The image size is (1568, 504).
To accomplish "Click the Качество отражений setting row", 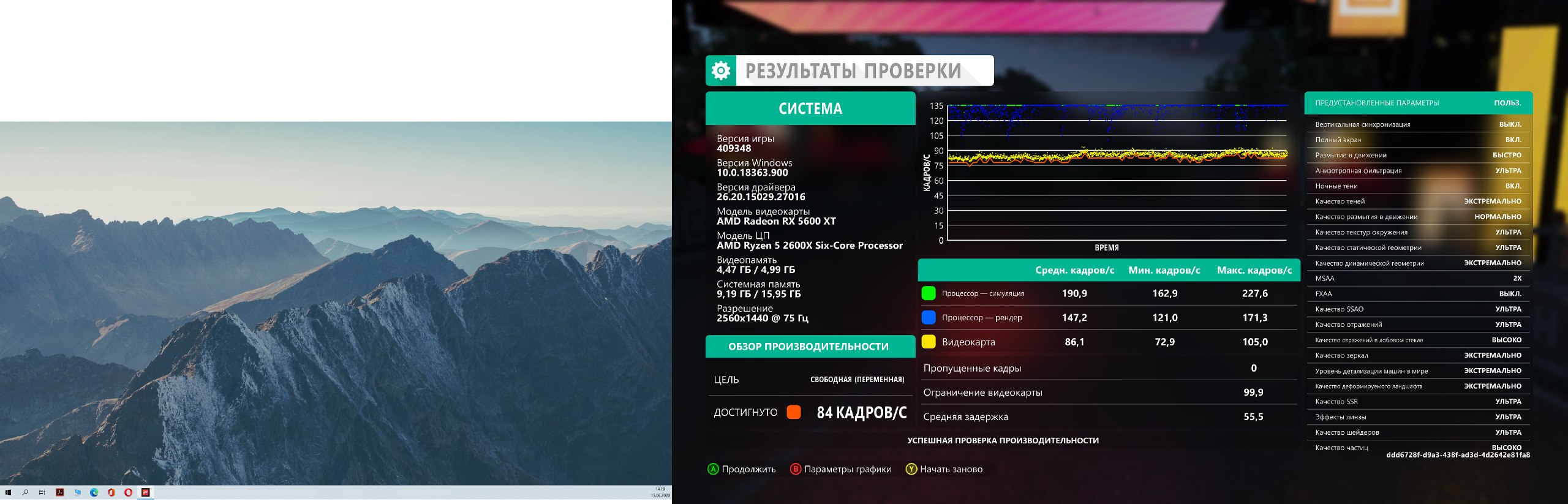I will point(1419,325).
